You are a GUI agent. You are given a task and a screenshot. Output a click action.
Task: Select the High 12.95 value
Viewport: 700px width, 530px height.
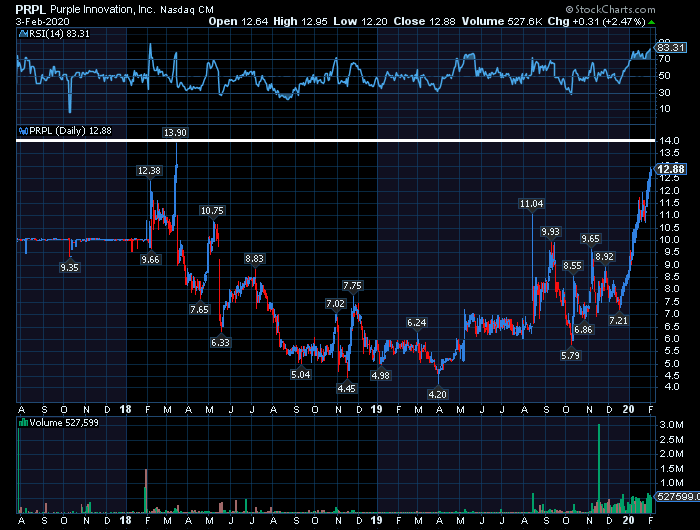click(300, 21)
